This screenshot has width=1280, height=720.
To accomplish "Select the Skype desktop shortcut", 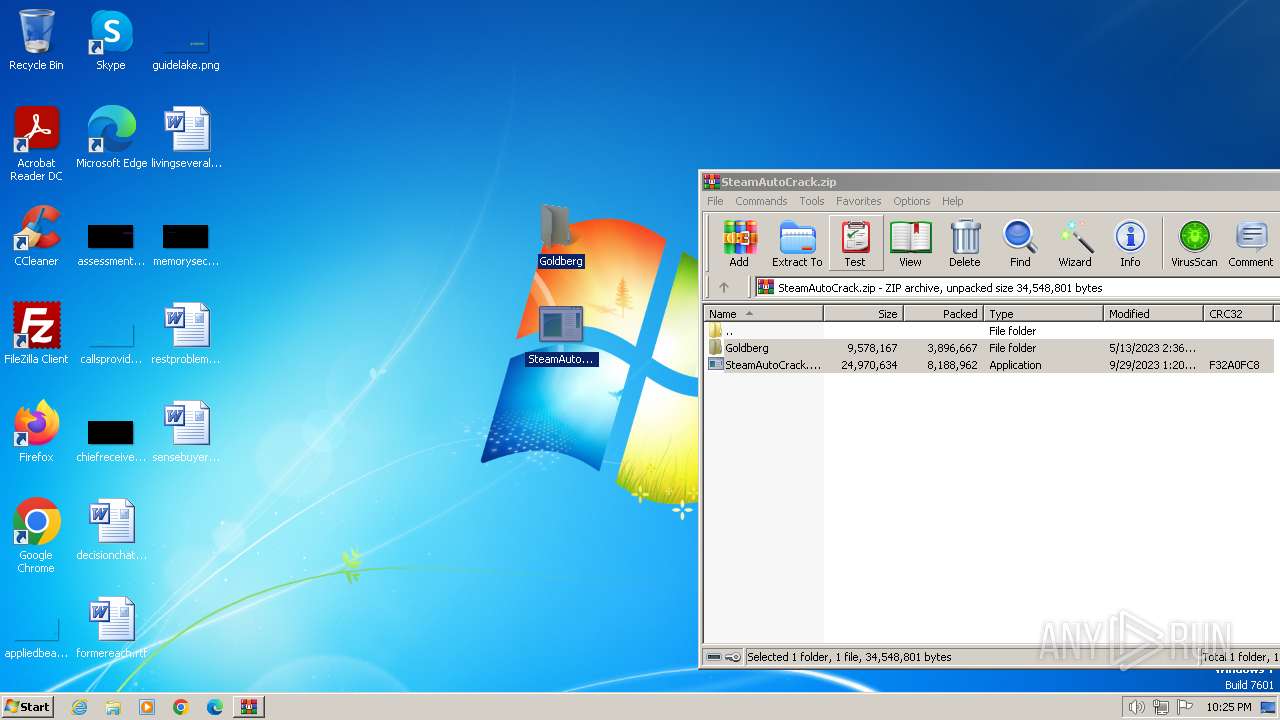I will pyautogui.click(x=111, y=41).
